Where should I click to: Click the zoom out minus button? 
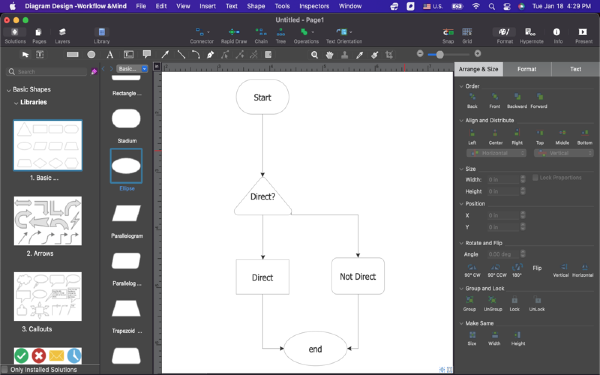point(420,54)
